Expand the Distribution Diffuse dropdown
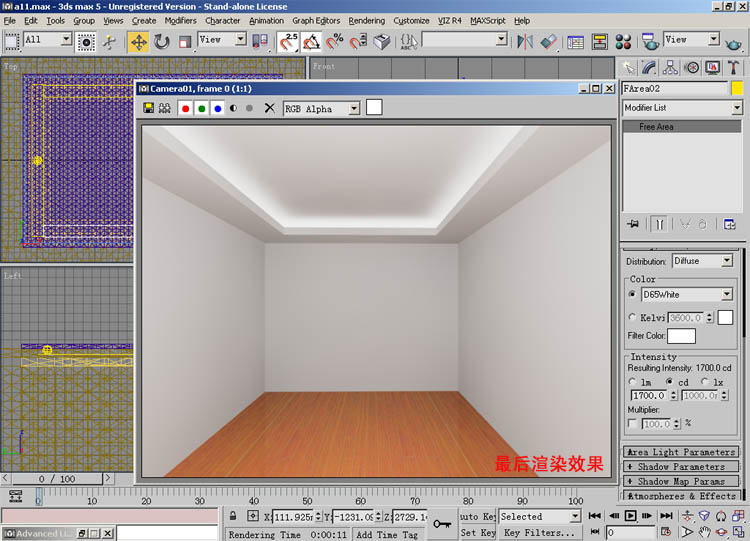This screenshot has width=750, height=541. coord(702,261)
